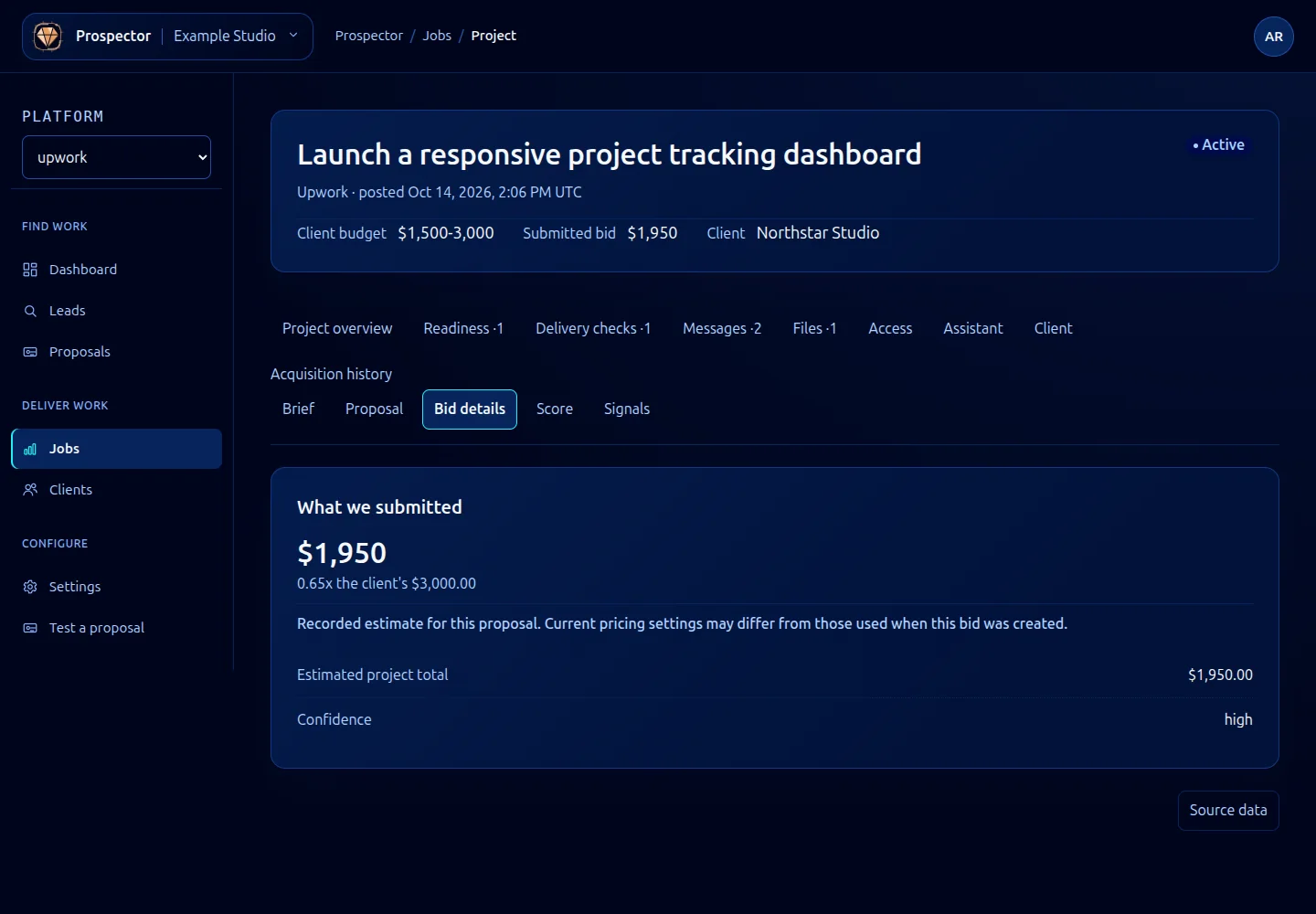Click the Project breadcrumb item

pyautogui.click(x=493, y=36)
